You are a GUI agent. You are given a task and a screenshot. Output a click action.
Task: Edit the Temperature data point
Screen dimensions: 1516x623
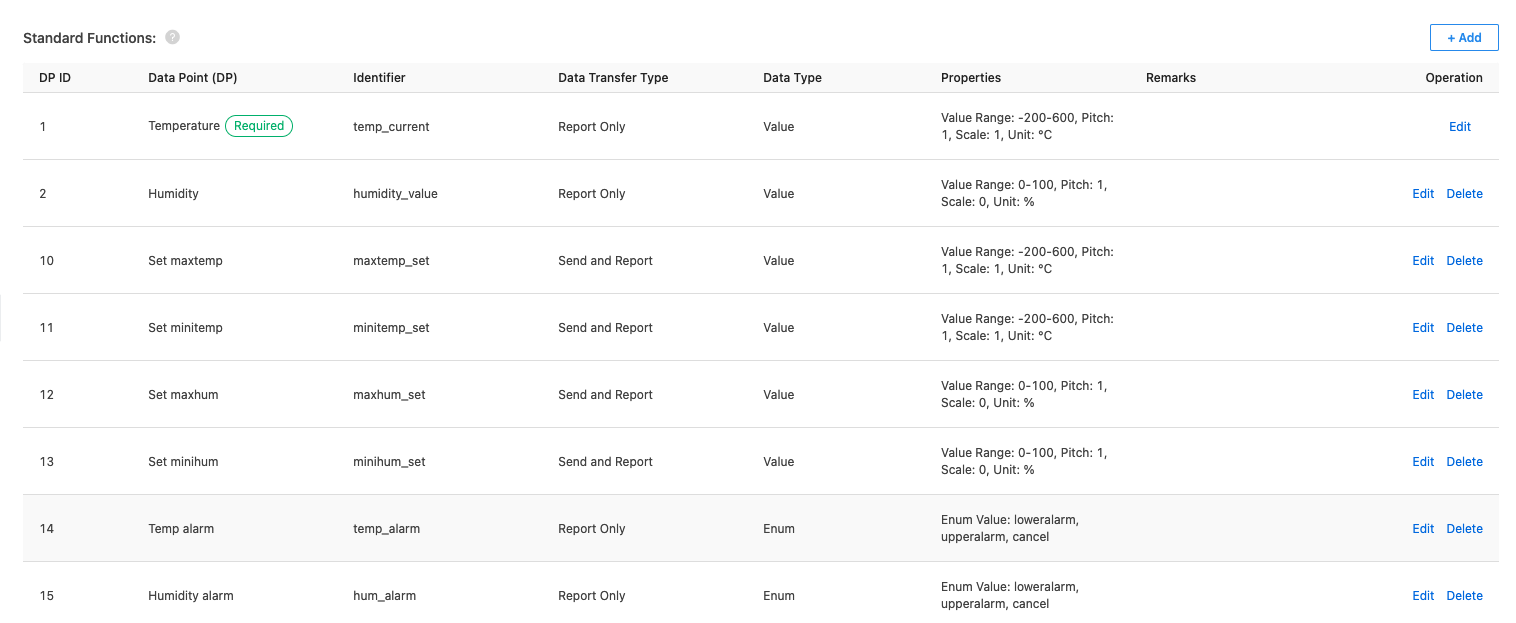click(1460, 127)
